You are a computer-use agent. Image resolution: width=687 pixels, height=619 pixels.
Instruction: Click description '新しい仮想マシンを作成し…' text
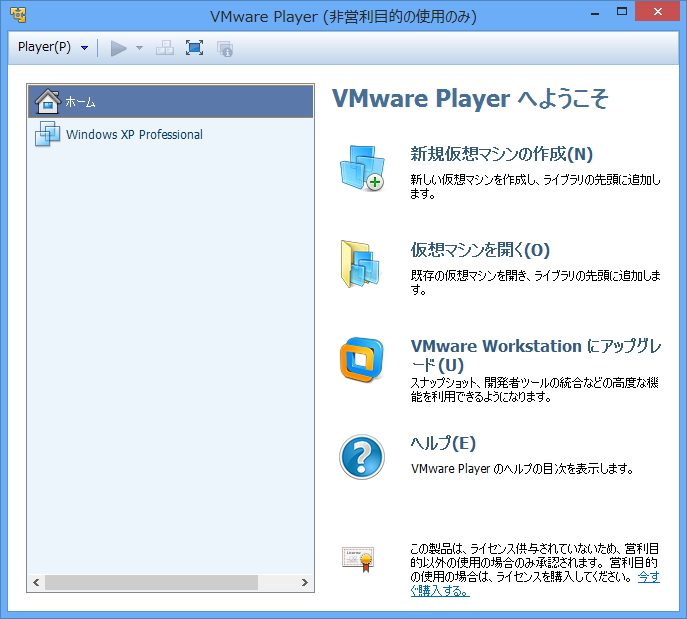tap(535, 186)
